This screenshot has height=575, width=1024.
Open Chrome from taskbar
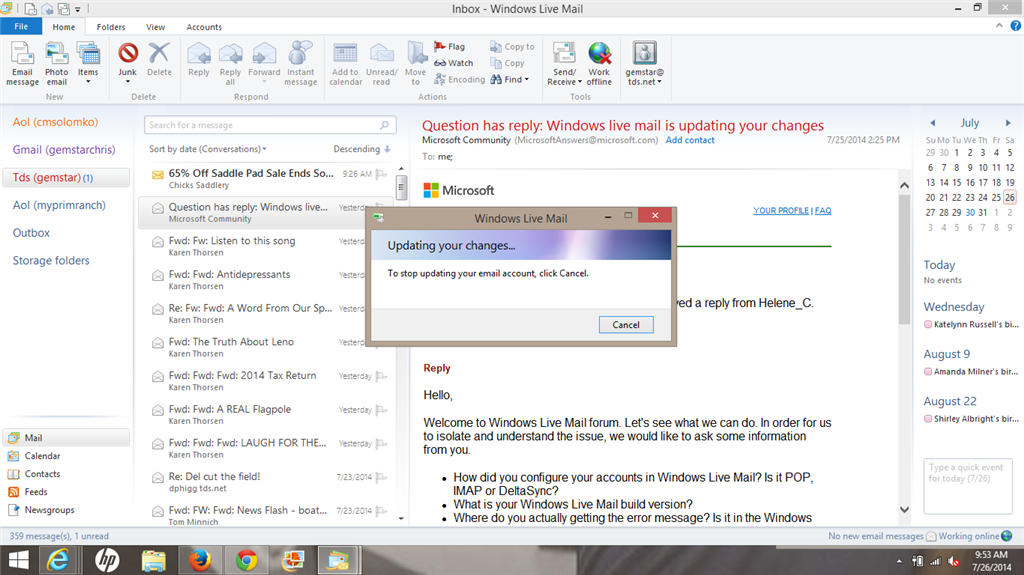tap(246, 560)
